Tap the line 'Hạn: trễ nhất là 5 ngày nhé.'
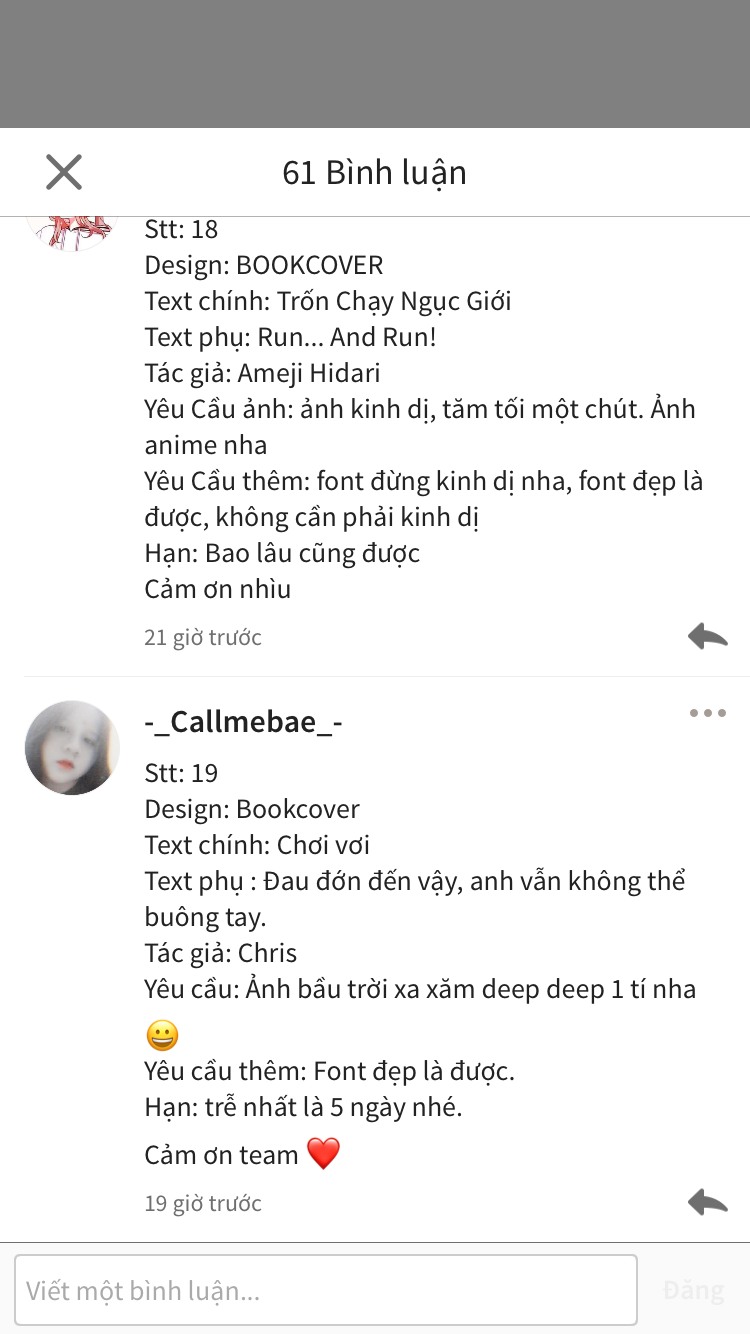This screenshot has height=1334, width=750. coord(303,1107)
